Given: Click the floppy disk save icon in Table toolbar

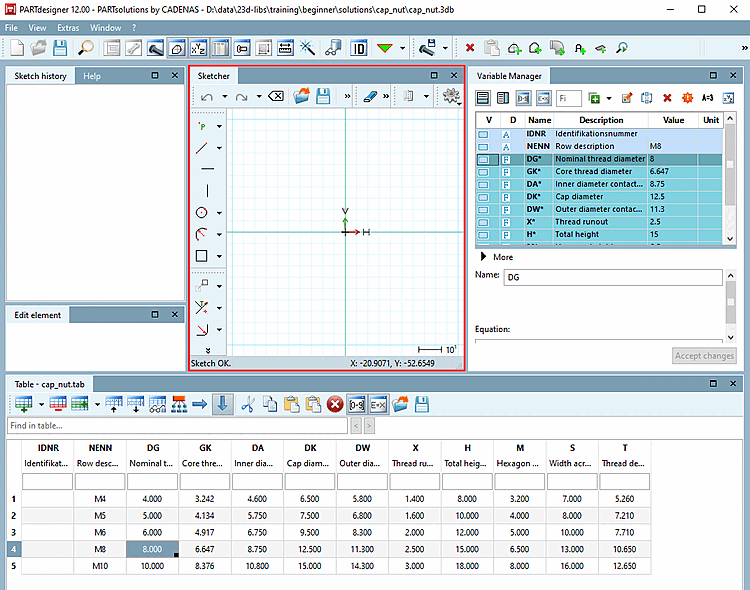Looking at the screenshot, I should pyautogui.click(x=422, y=404).
